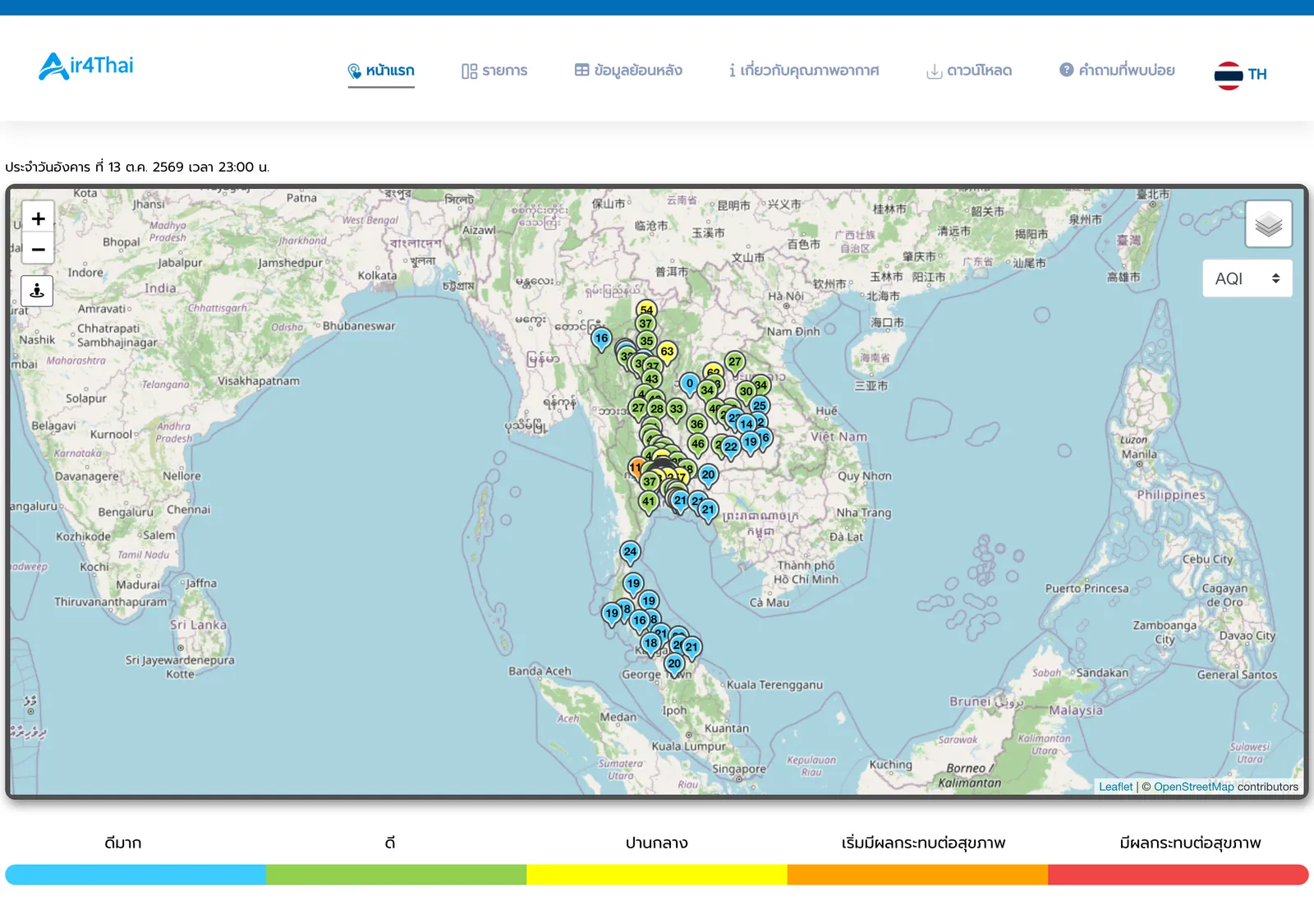
Task: Click the orange เริ่มมีผลกระทบต่อสุขภาพ legend bar
Action: (x=917, y=875)
